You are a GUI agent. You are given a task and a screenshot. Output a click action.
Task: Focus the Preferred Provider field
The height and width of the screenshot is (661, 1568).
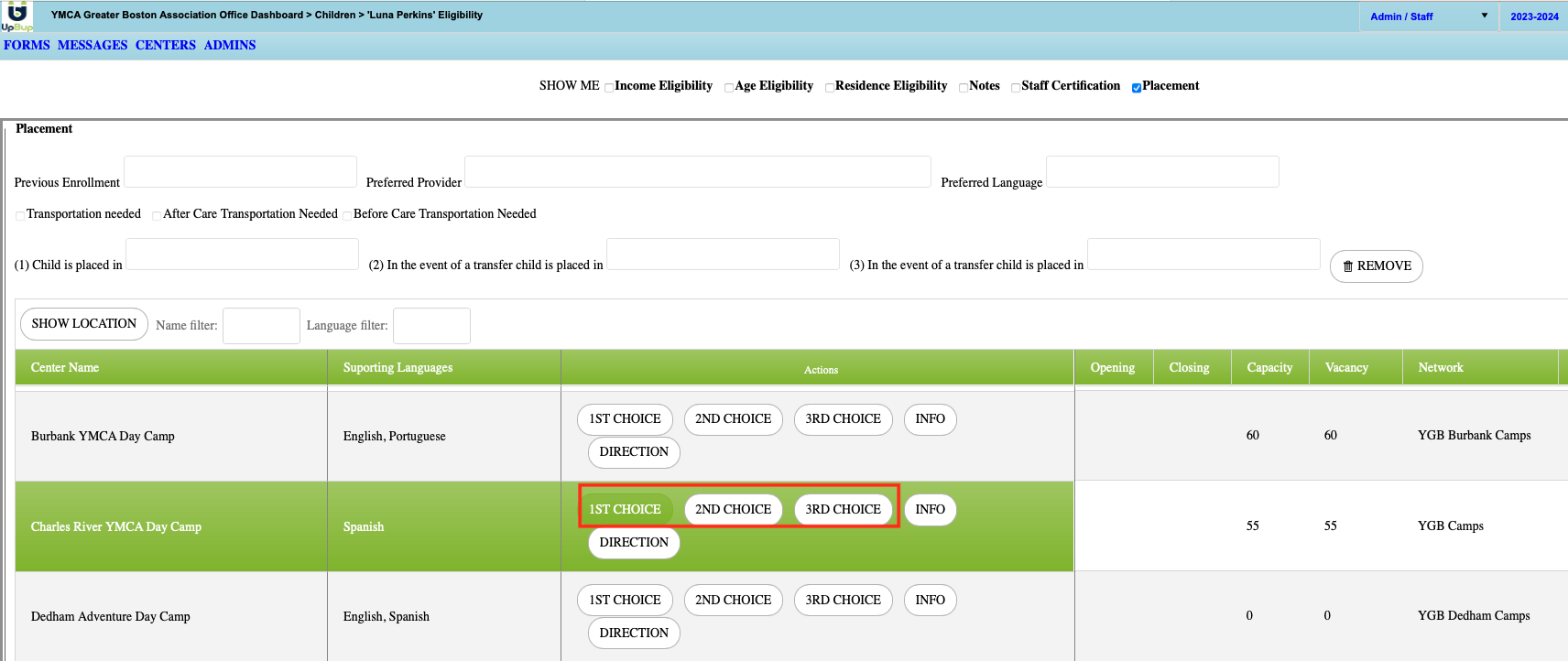(x=698, y=171)
